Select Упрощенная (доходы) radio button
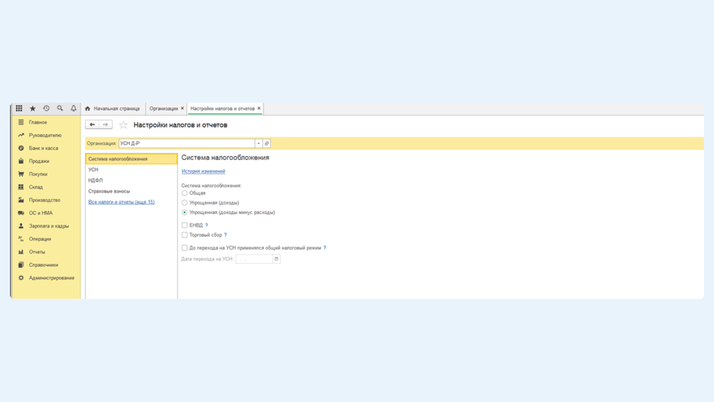This screenshot has width=714, height=402. (184, 203)
